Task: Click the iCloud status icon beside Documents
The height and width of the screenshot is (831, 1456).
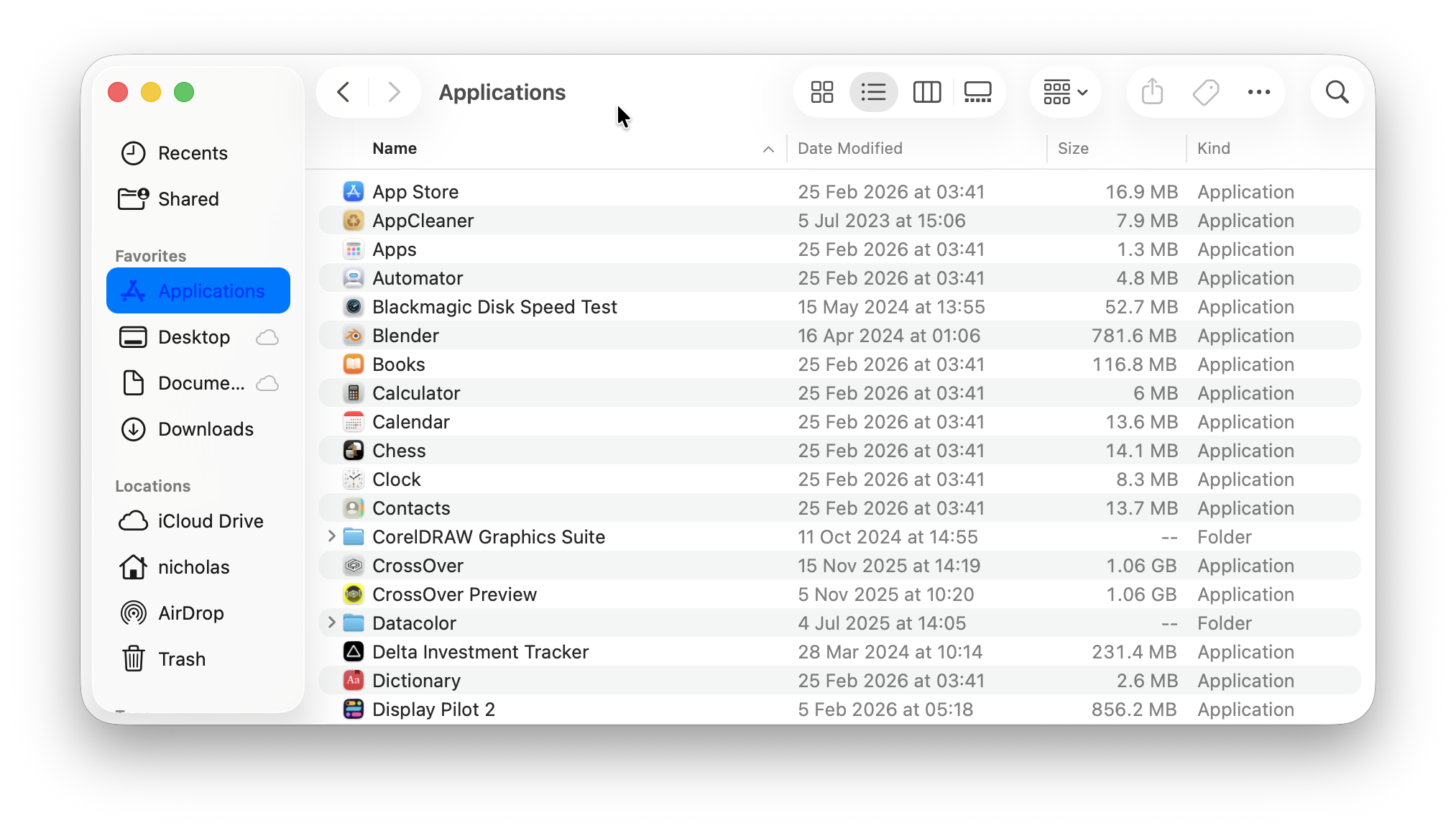Action: (267, 383)
